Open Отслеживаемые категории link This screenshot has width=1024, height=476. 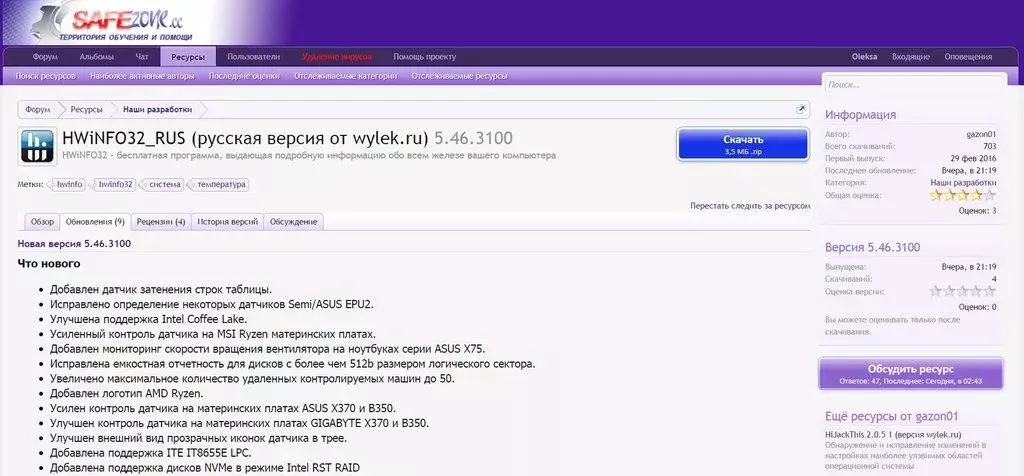pos(345,76)
